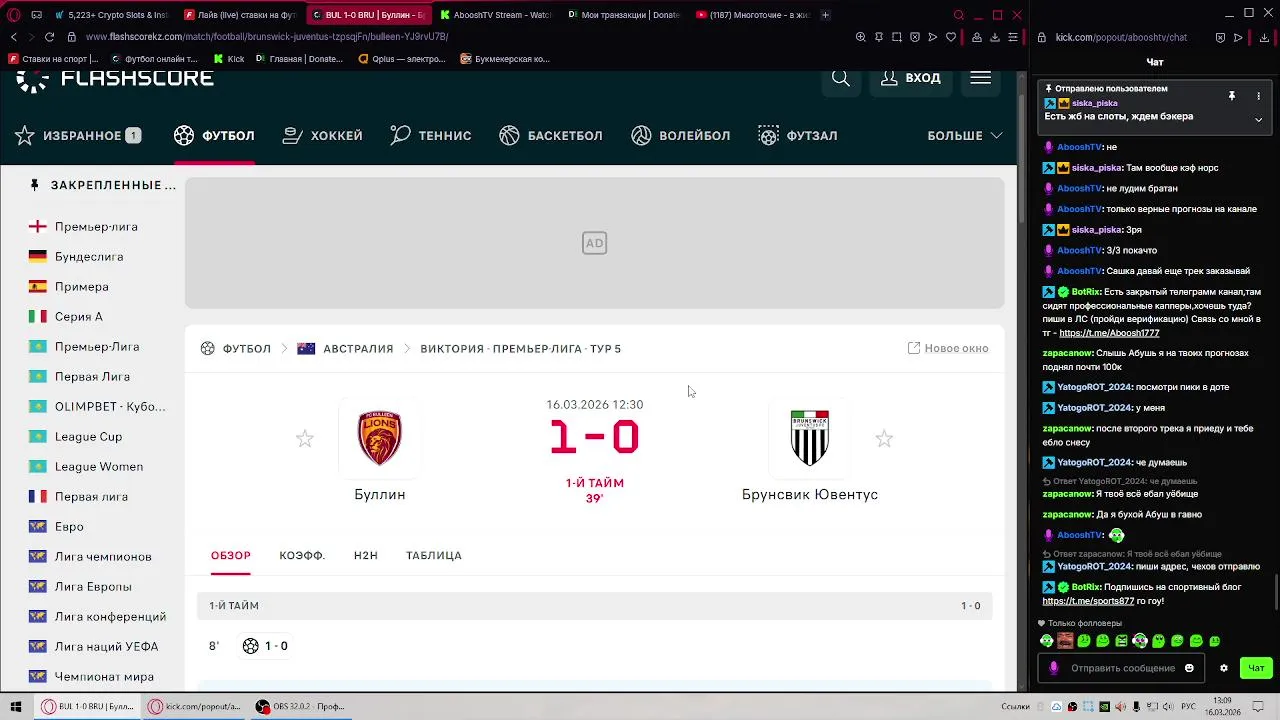
Task: Toggle favorite star next to Буллин
Action: (x=305, y=439)
